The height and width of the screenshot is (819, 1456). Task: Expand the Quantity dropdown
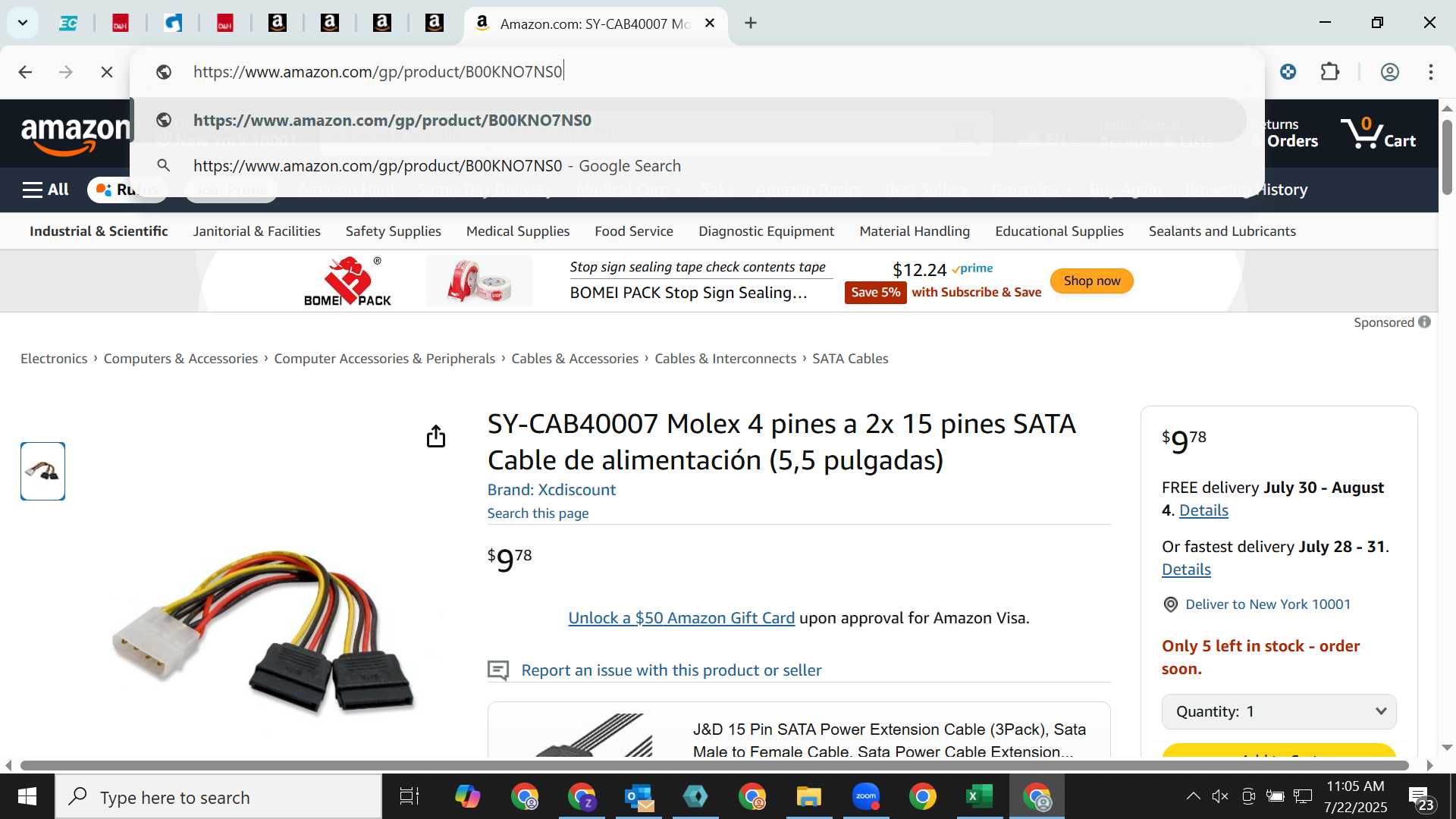pos(1279,711)
